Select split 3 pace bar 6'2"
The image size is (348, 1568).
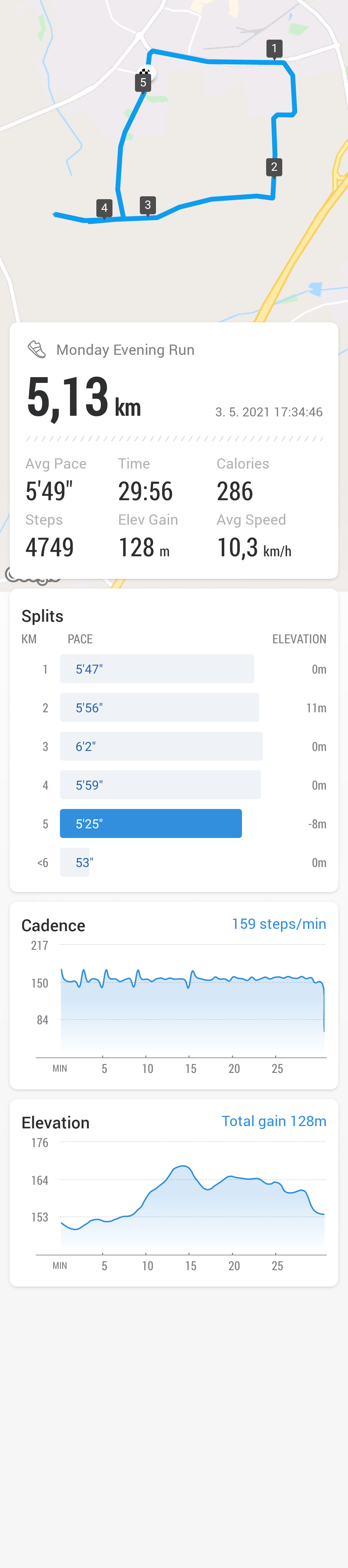[161, 746]
